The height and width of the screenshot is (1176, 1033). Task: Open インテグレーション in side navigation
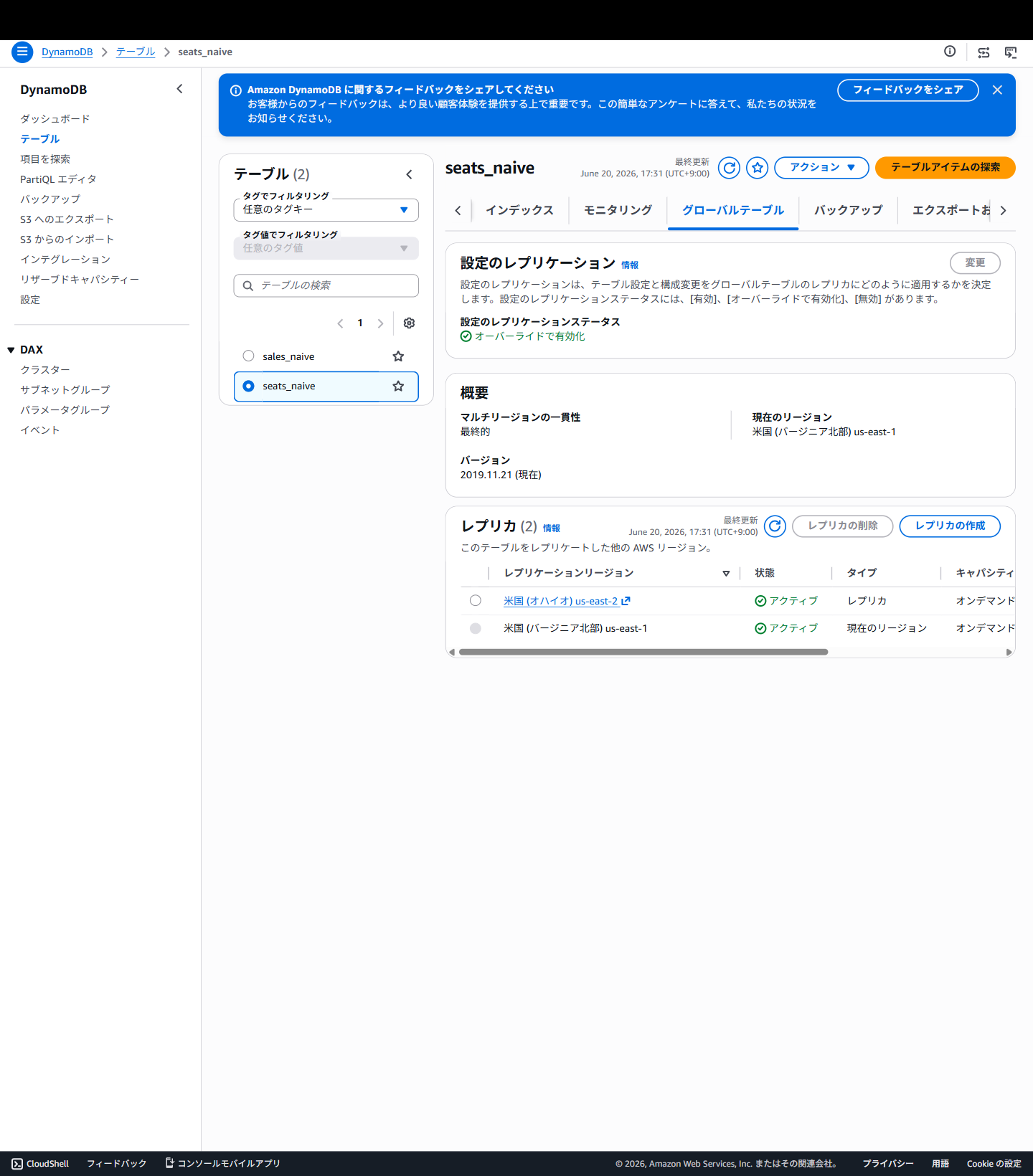coord(65,260)
